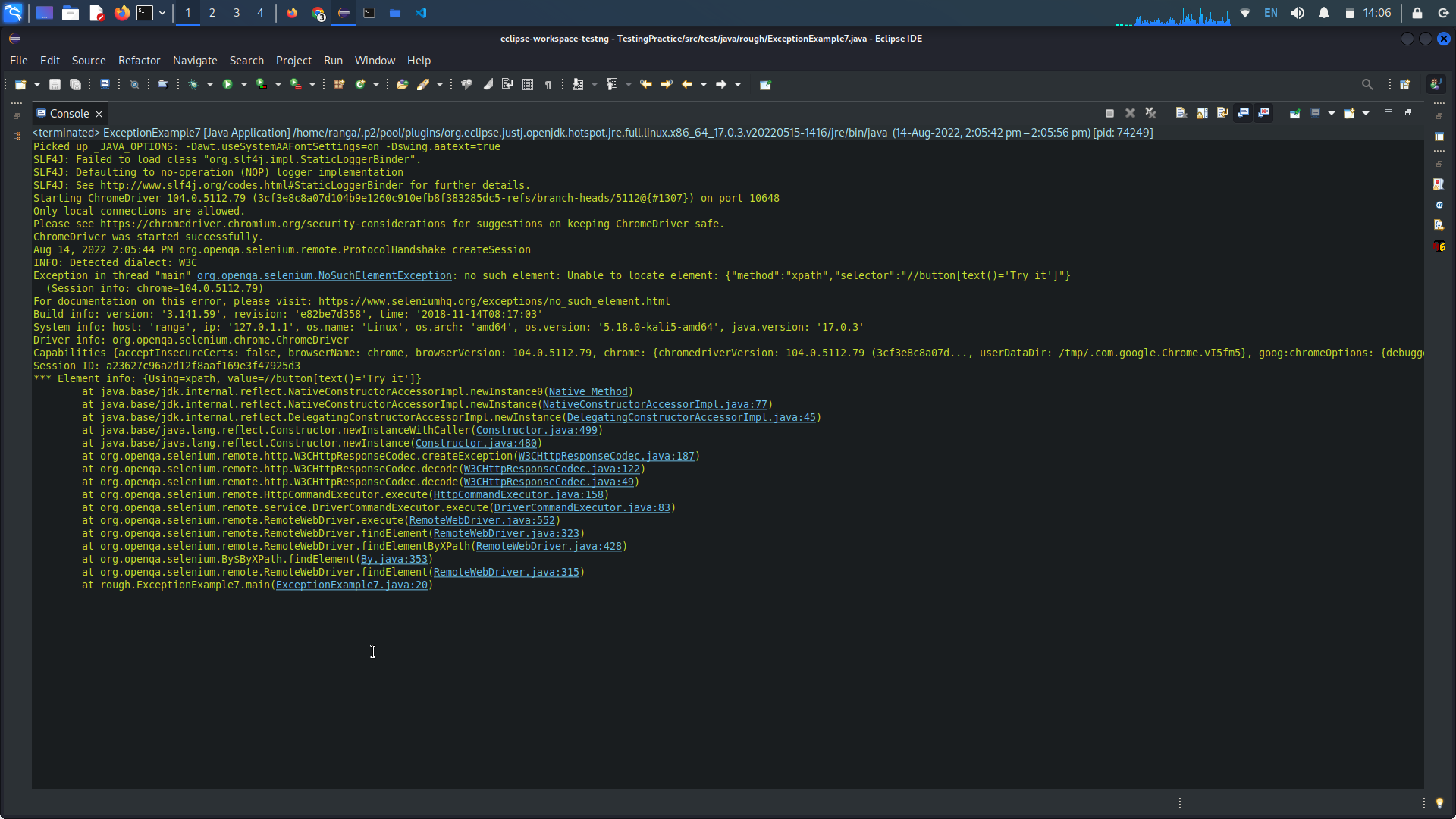1456x819 pixels.
Task: Open the Refactor menu
Action: 139,61
